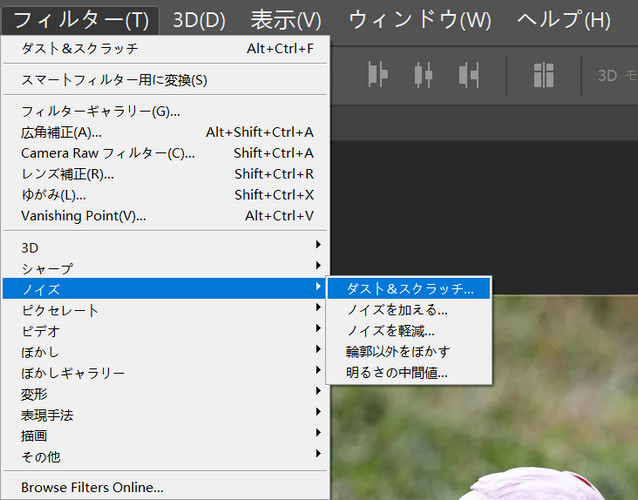Image resolution: width=638 pixels, height=500 pixels.
Task: Open the ウィンドウ(W) menu
Action: 420,20
